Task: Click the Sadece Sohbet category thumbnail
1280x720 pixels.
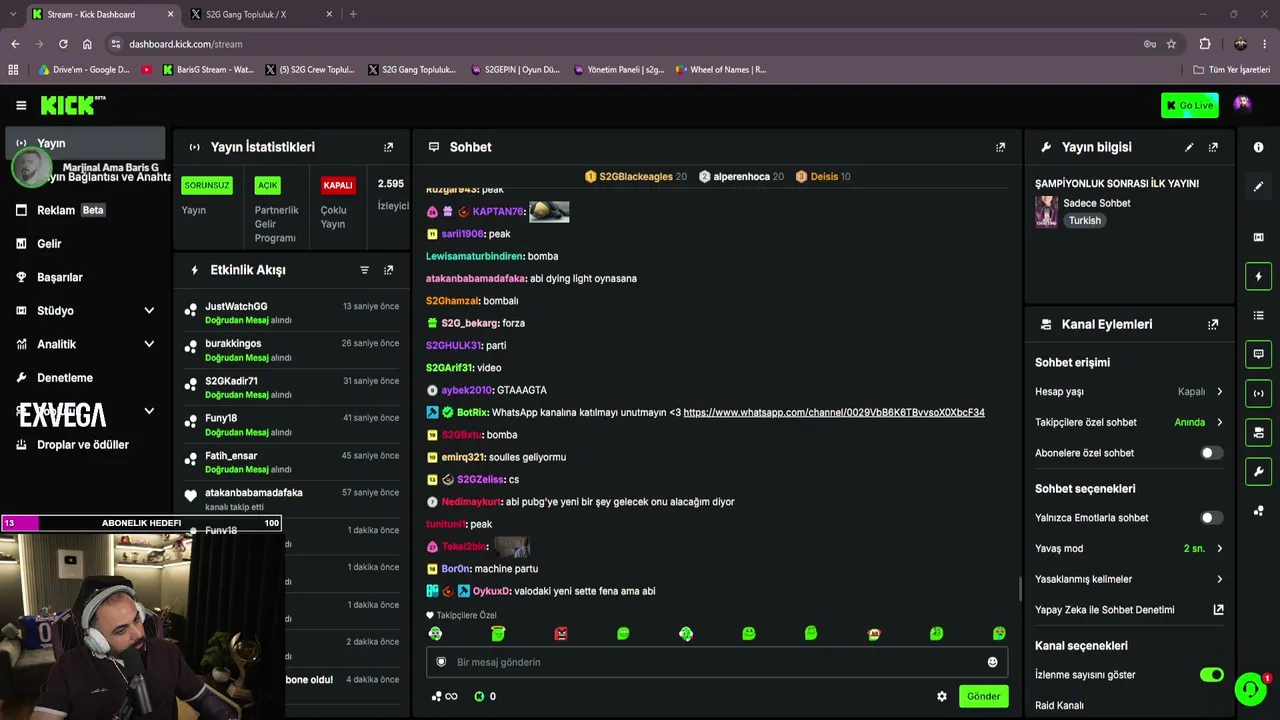Action: [x=1046, y=211]
